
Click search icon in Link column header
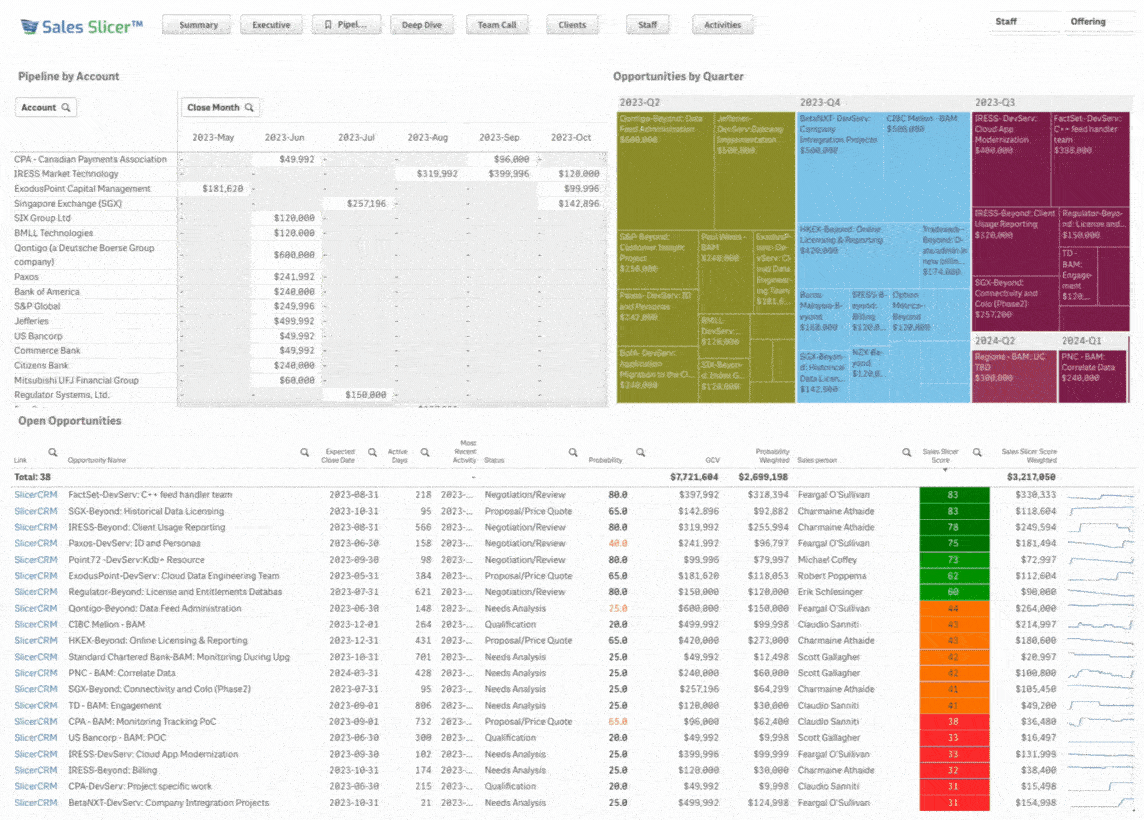(53, 452)
